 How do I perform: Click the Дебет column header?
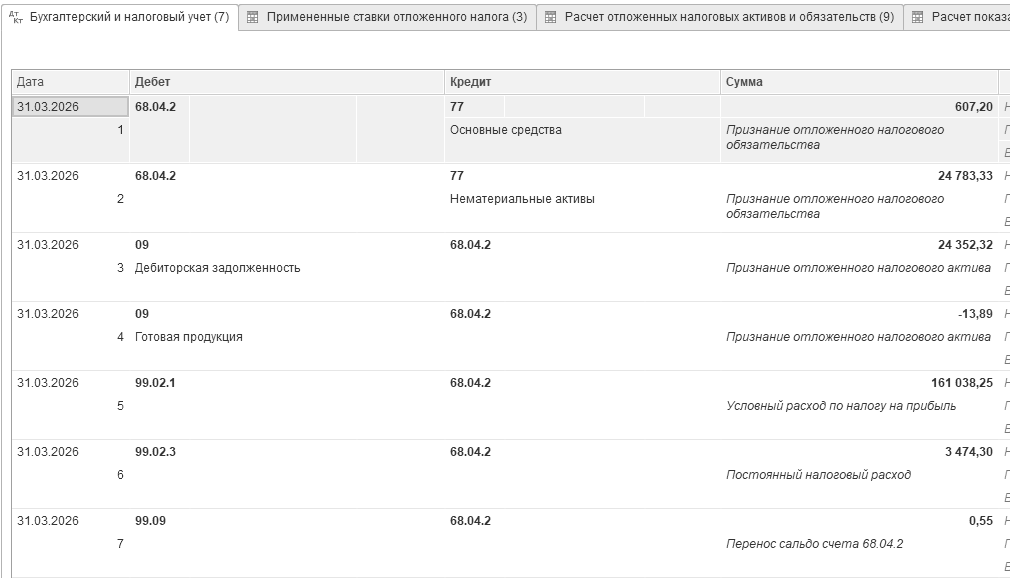click(x=286, y=82)
